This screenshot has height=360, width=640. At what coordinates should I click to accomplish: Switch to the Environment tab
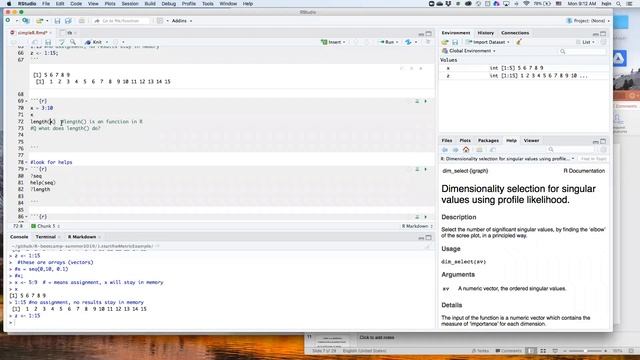pyautogui.click(x=456, y=33)
